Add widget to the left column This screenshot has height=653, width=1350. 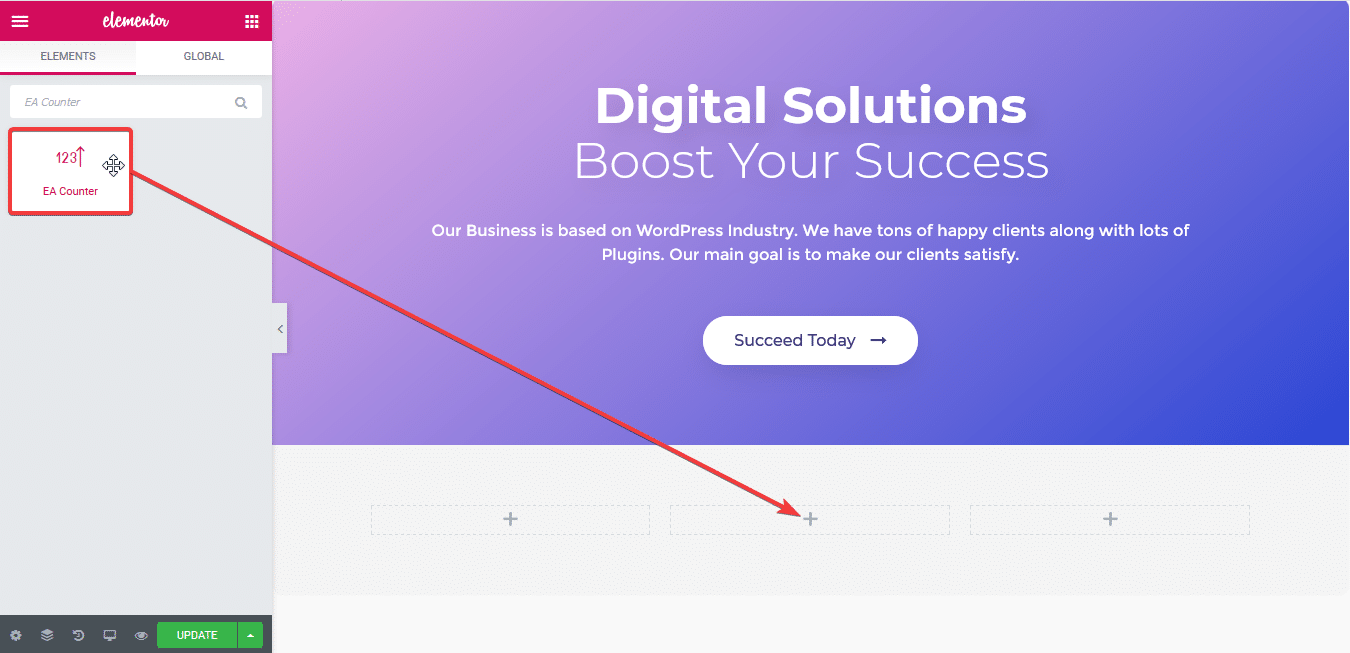(x=510, y=519)
